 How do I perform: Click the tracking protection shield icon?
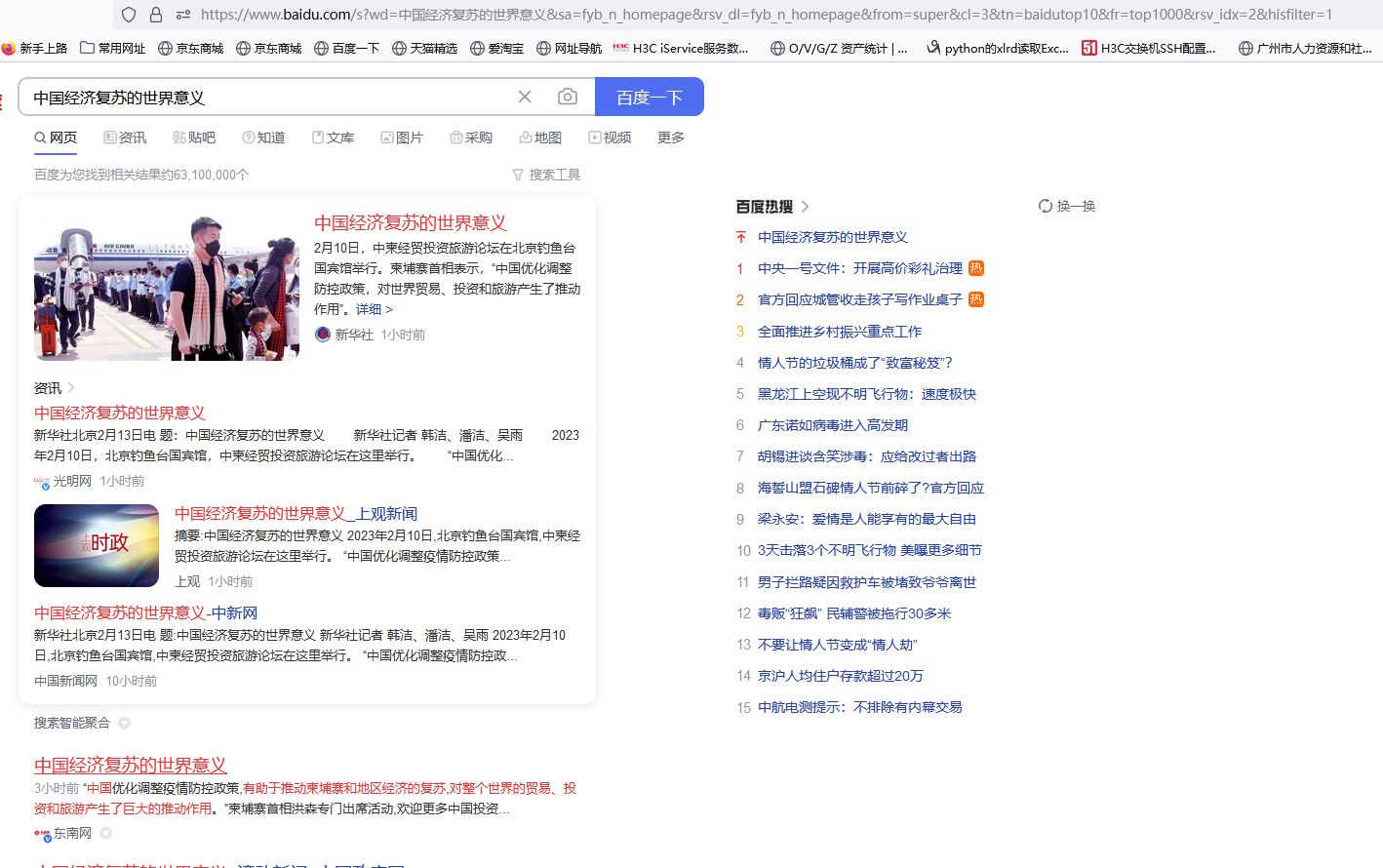point(129,15)
